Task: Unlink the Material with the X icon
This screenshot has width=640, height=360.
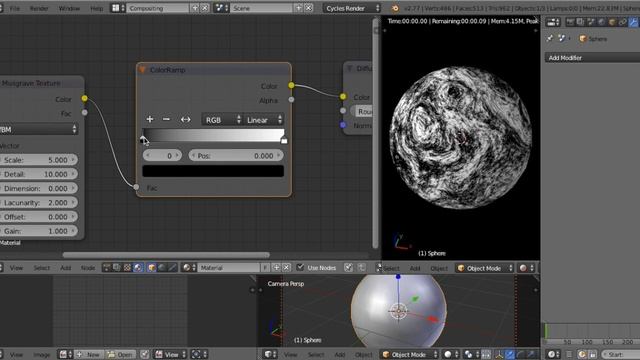Action: tap(286, 268)
